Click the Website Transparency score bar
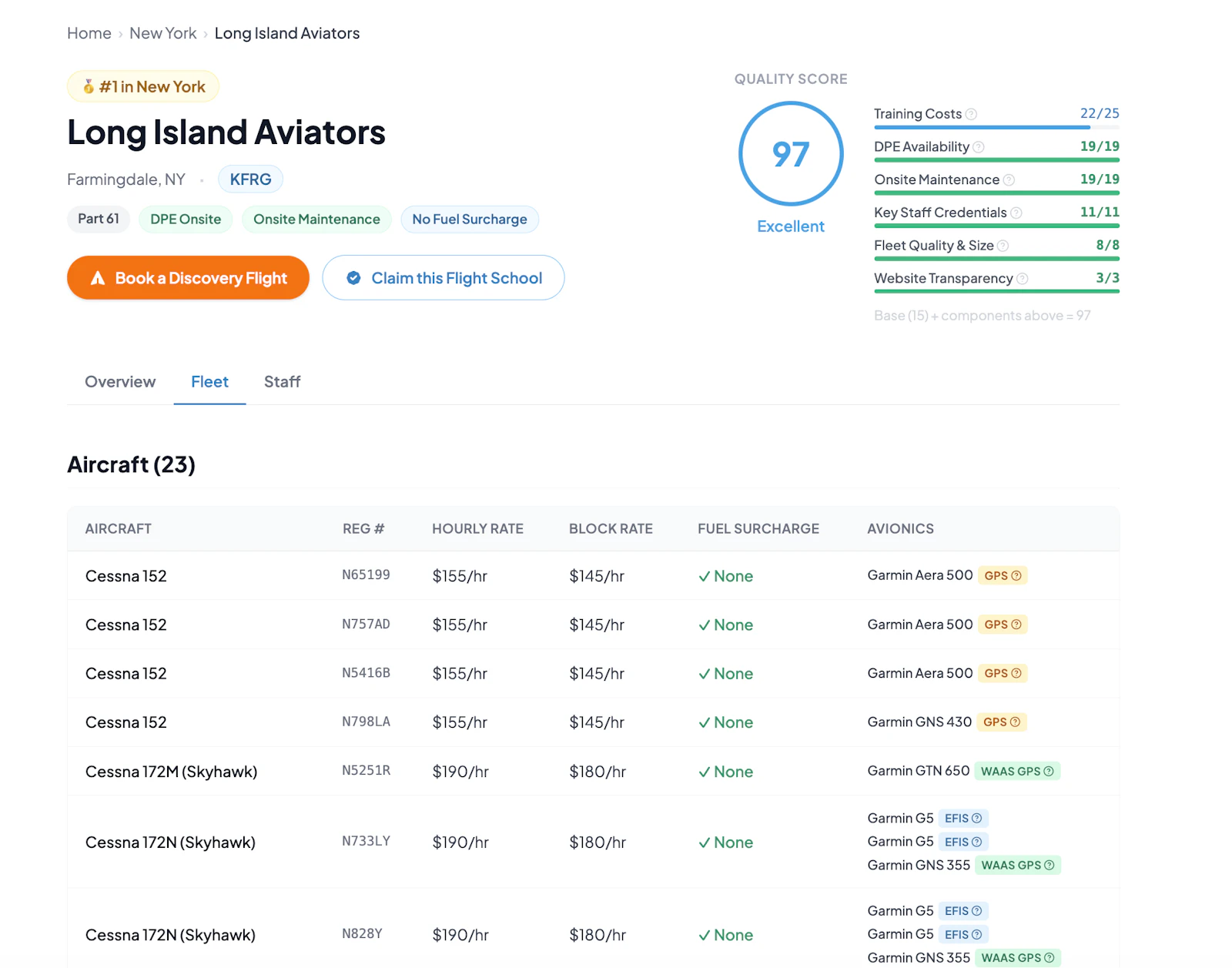1232x968 pixels. click(996, 292)
